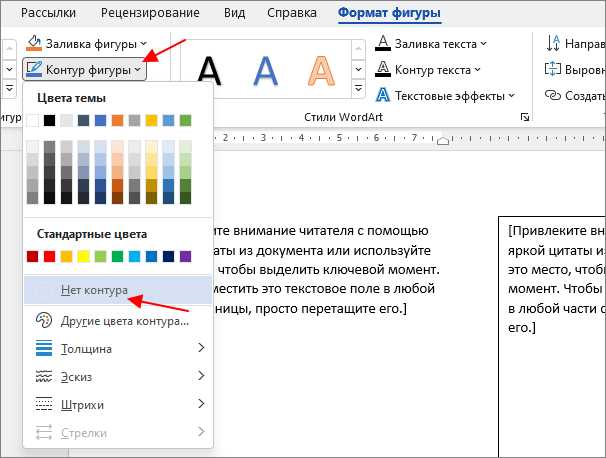The image size is (606, 458).
Task: Open the Рецензирование ribbon tab
Action: click(x=150, y=13)
